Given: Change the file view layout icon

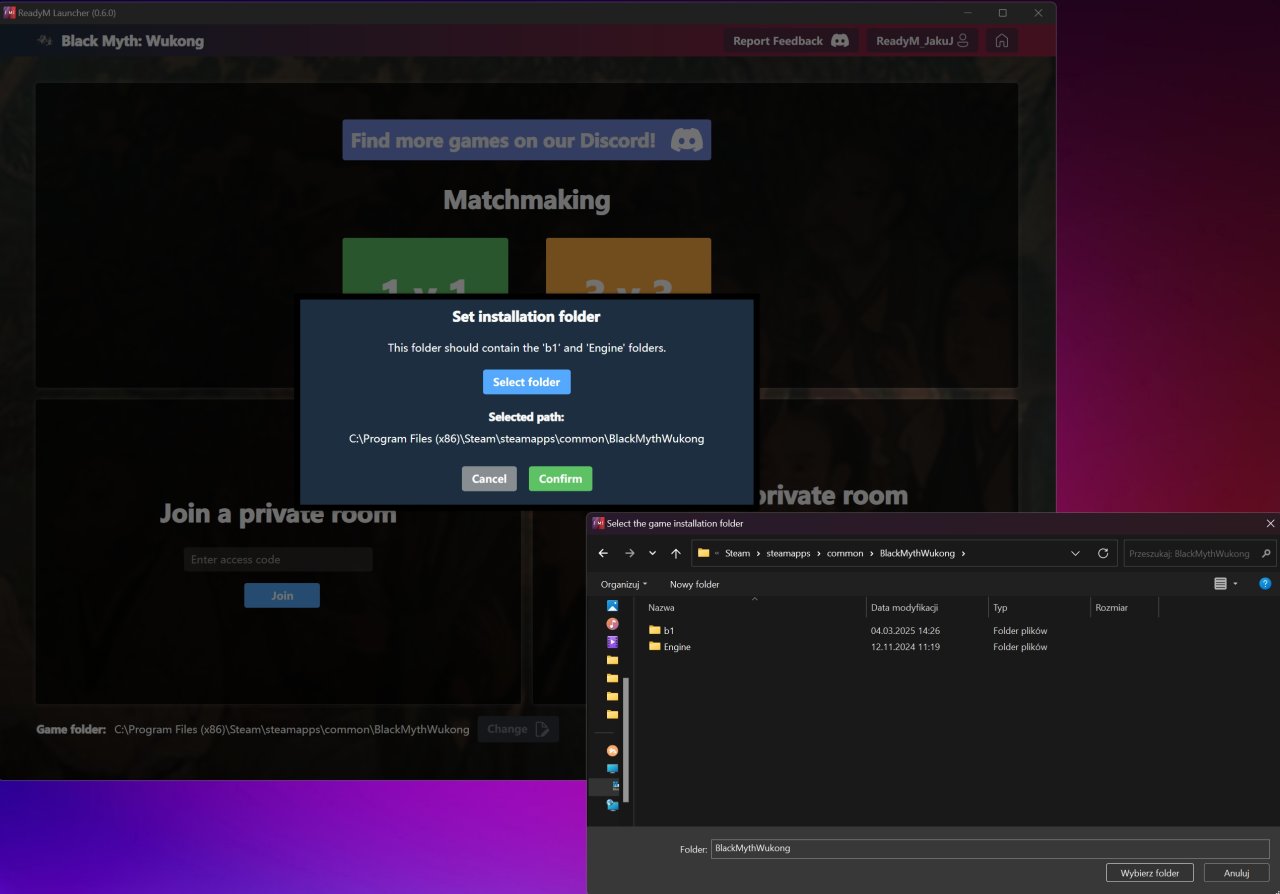Looking at the screenshot, I should (x=1220, y=584).
